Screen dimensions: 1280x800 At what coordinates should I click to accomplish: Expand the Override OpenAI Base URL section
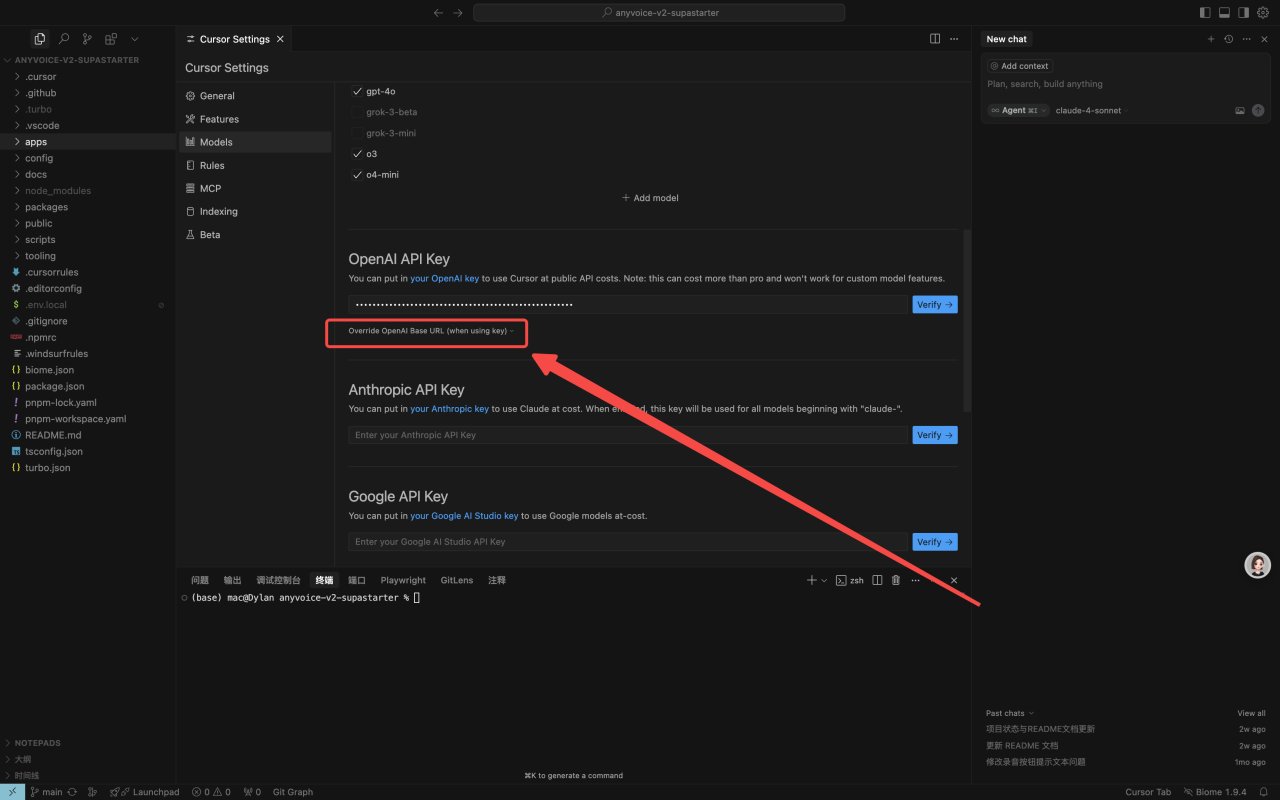coord(430,331)
